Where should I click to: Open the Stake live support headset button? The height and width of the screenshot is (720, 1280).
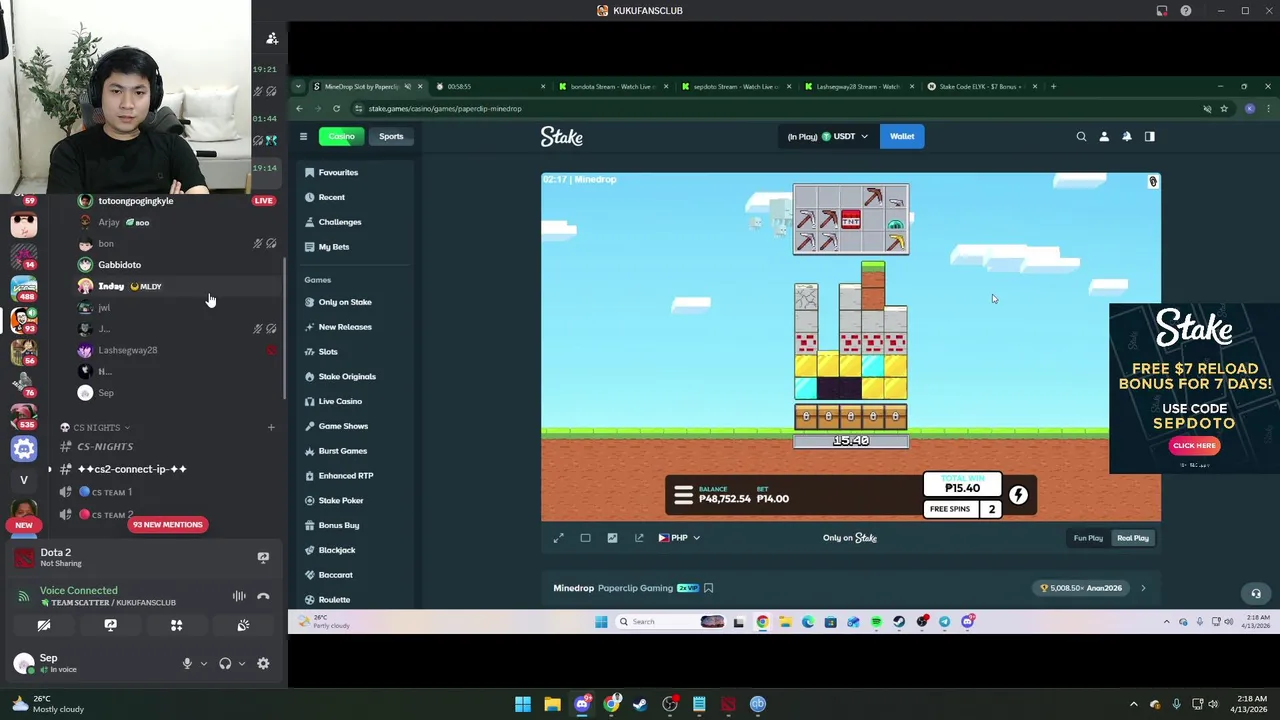[1256, 593]
